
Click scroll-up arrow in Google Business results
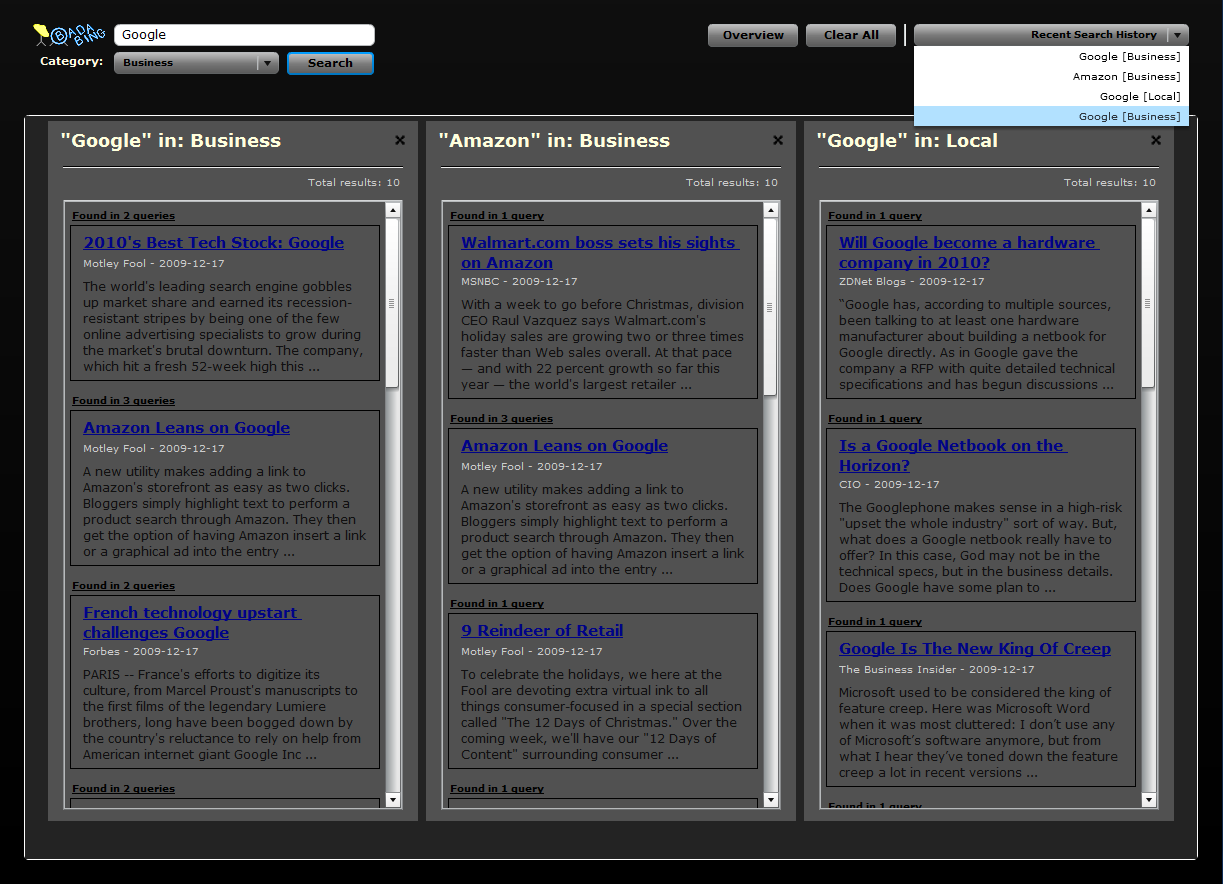coord(392,210)
